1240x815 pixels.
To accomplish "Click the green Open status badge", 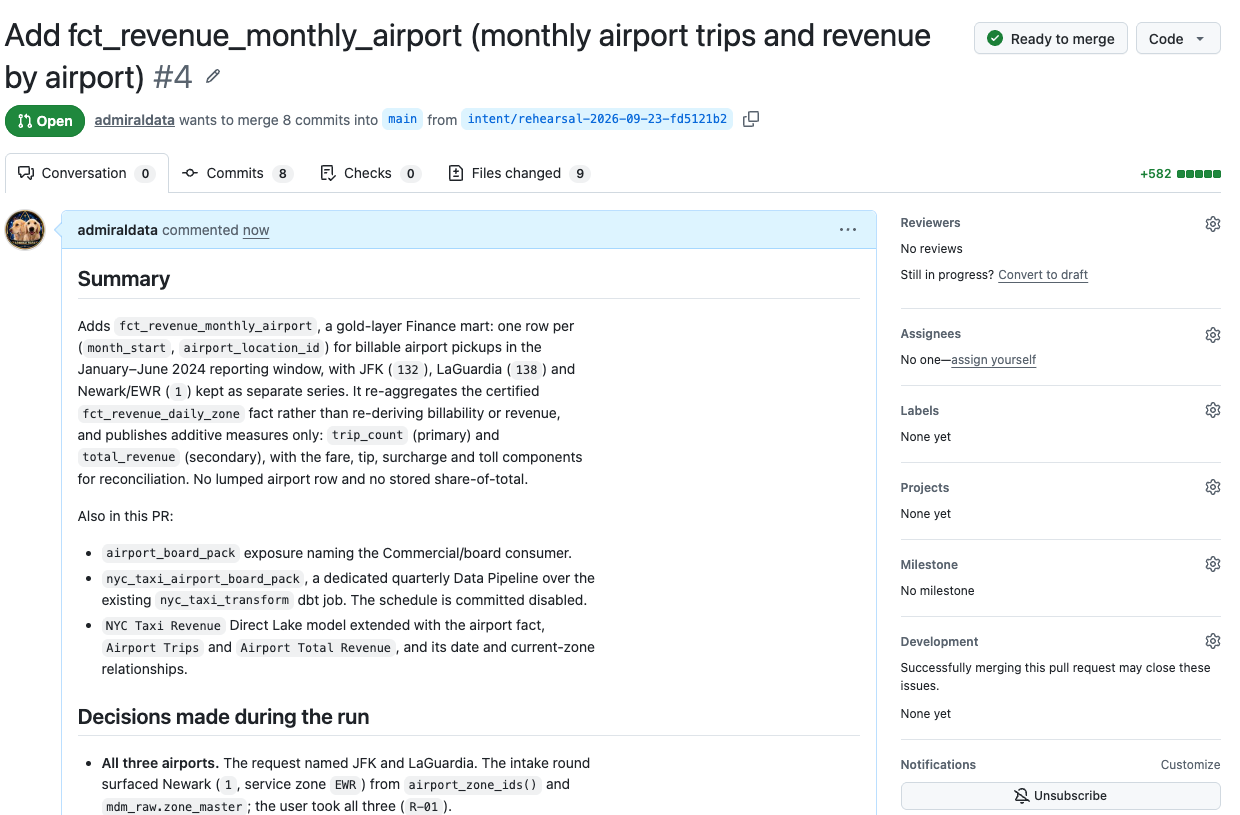I will [x=45, y=121].
